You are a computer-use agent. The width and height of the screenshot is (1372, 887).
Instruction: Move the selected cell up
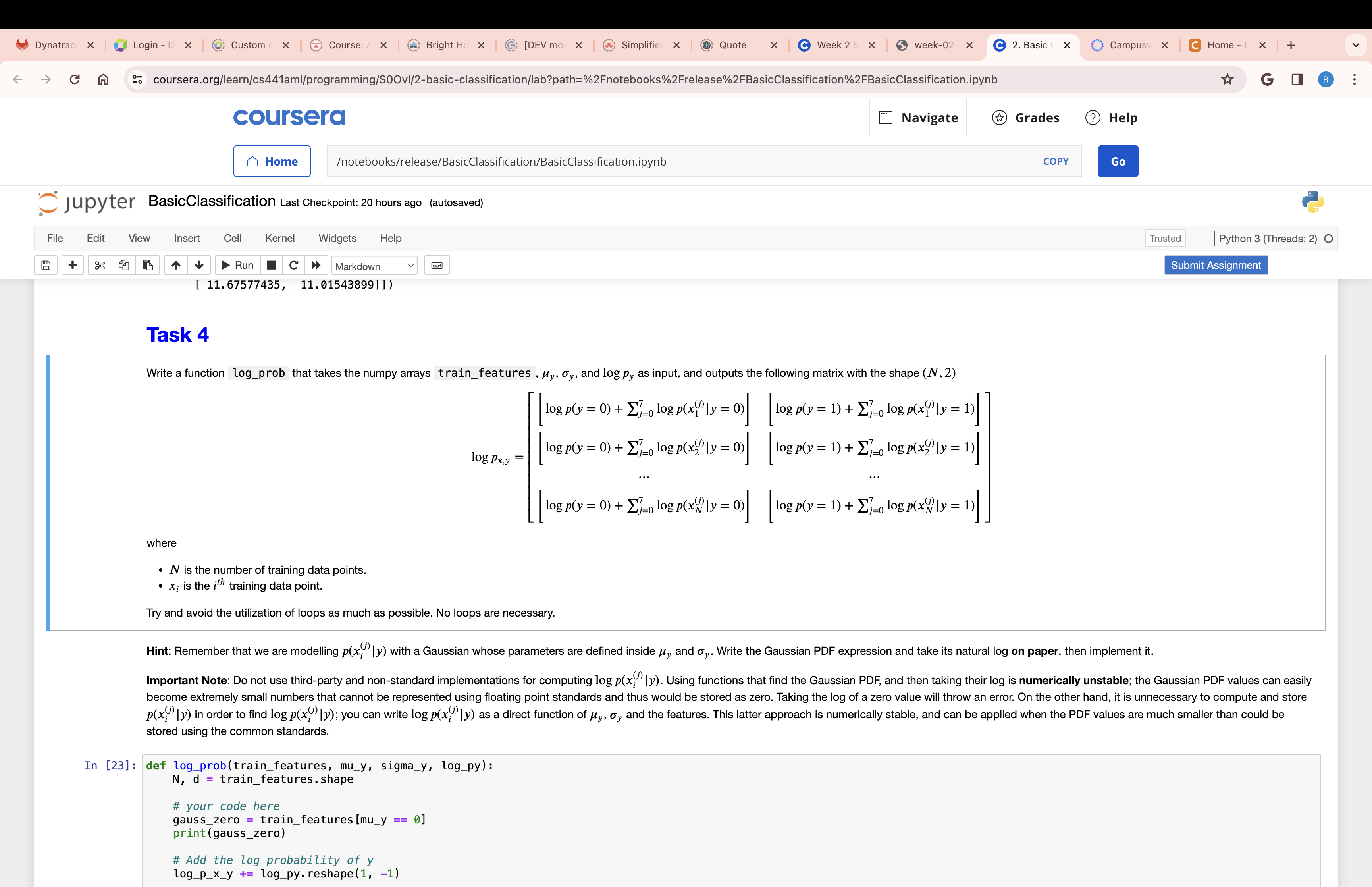click(x=175, y=265)
